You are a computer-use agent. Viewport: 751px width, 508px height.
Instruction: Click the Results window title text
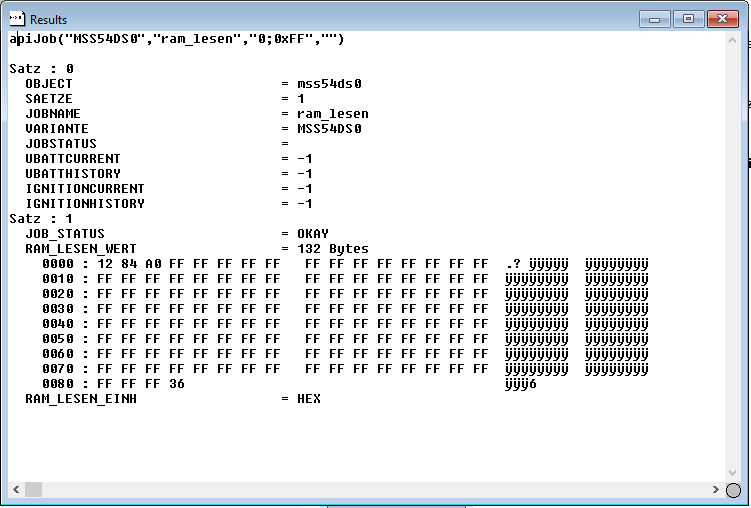pyautogui.click(x=48, y=20)
